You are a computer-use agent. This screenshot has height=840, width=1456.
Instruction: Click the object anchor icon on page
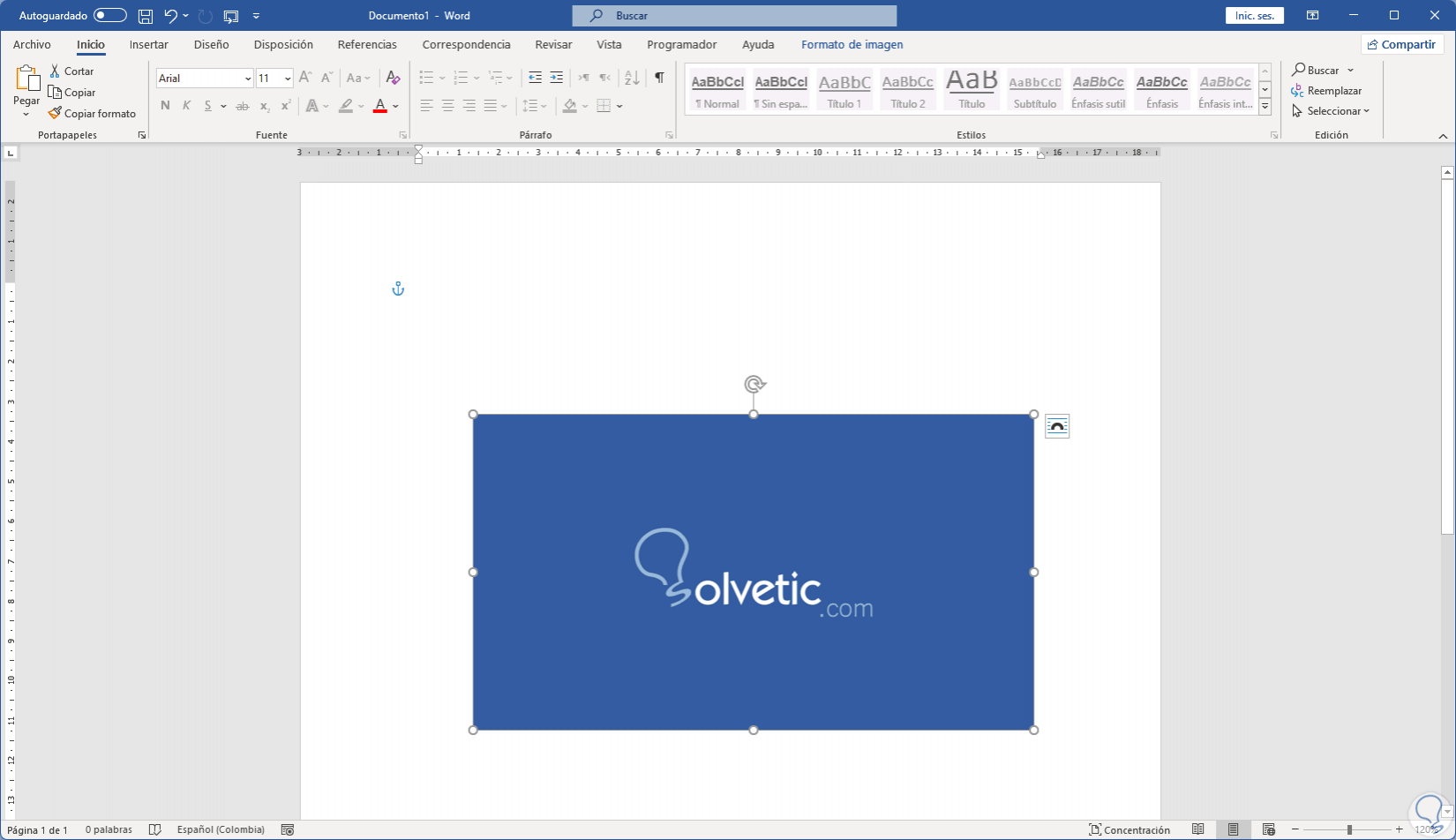[x=398, y=289]
